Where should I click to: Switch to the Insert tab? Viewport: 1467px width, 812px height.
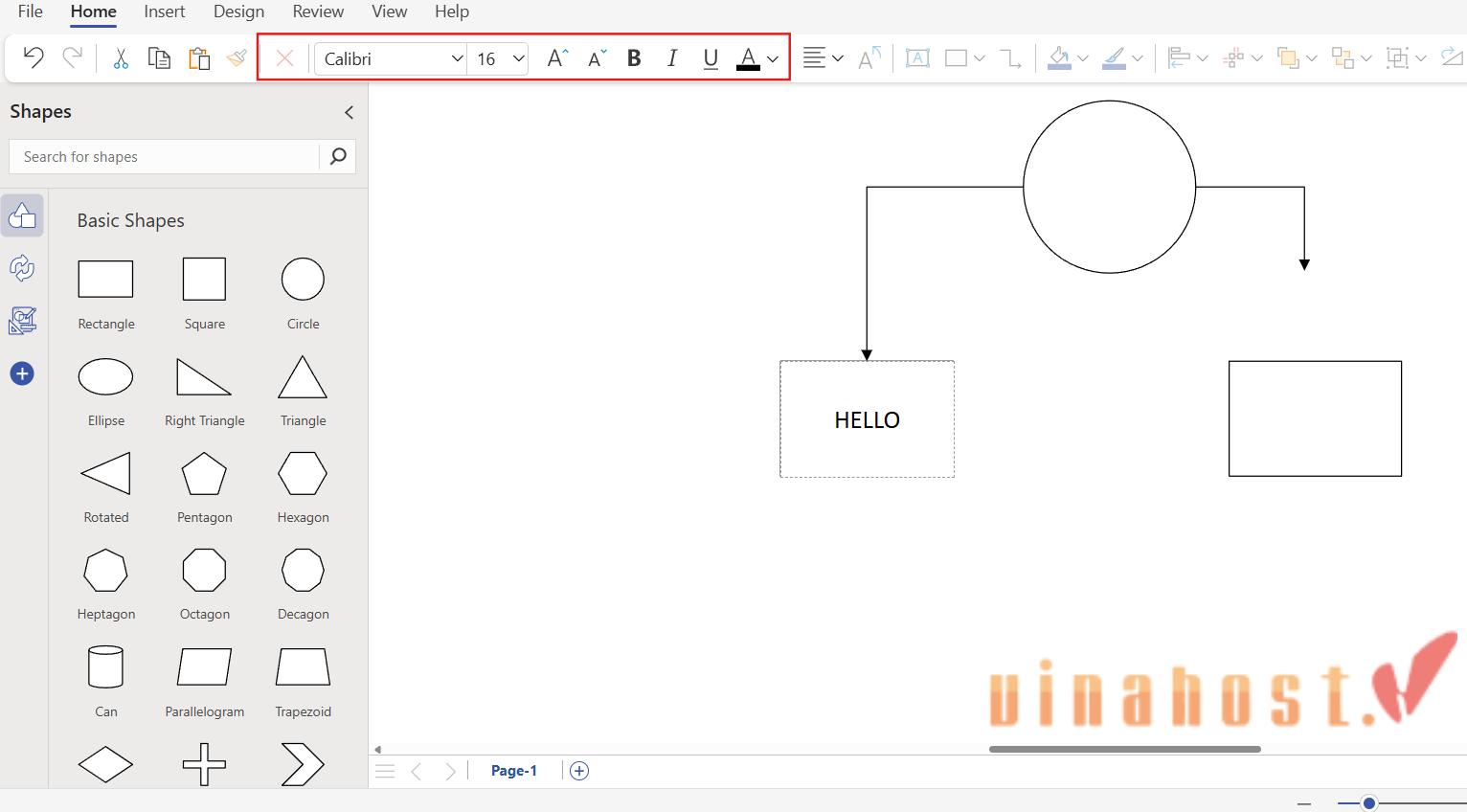(165, 11)
